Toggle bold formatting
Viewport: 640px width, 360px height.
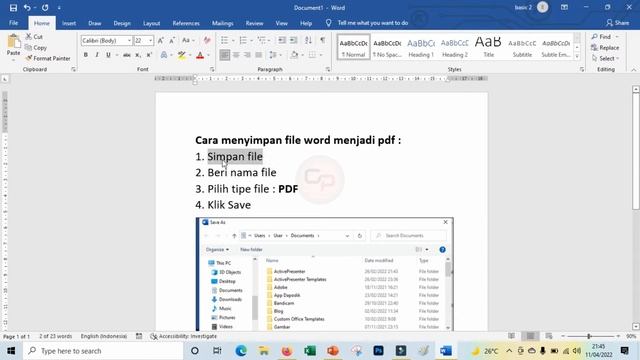click(86, 55)
